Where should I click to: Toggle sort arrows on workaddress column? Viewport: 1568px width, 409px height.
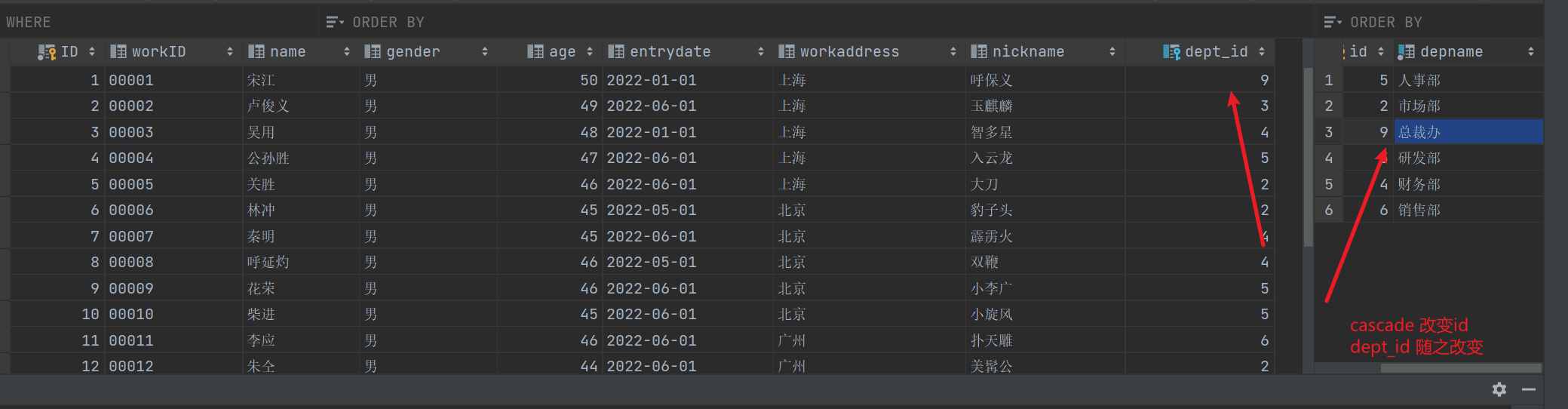953,52
